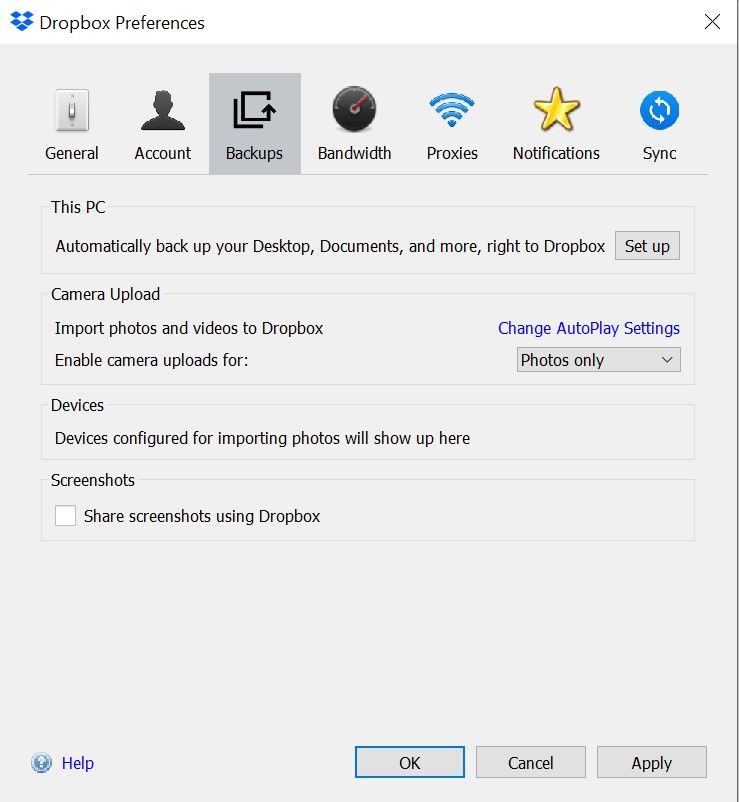Expand the Photos only dropdown
The image size is (739, 802).
(x=598, y=360)
